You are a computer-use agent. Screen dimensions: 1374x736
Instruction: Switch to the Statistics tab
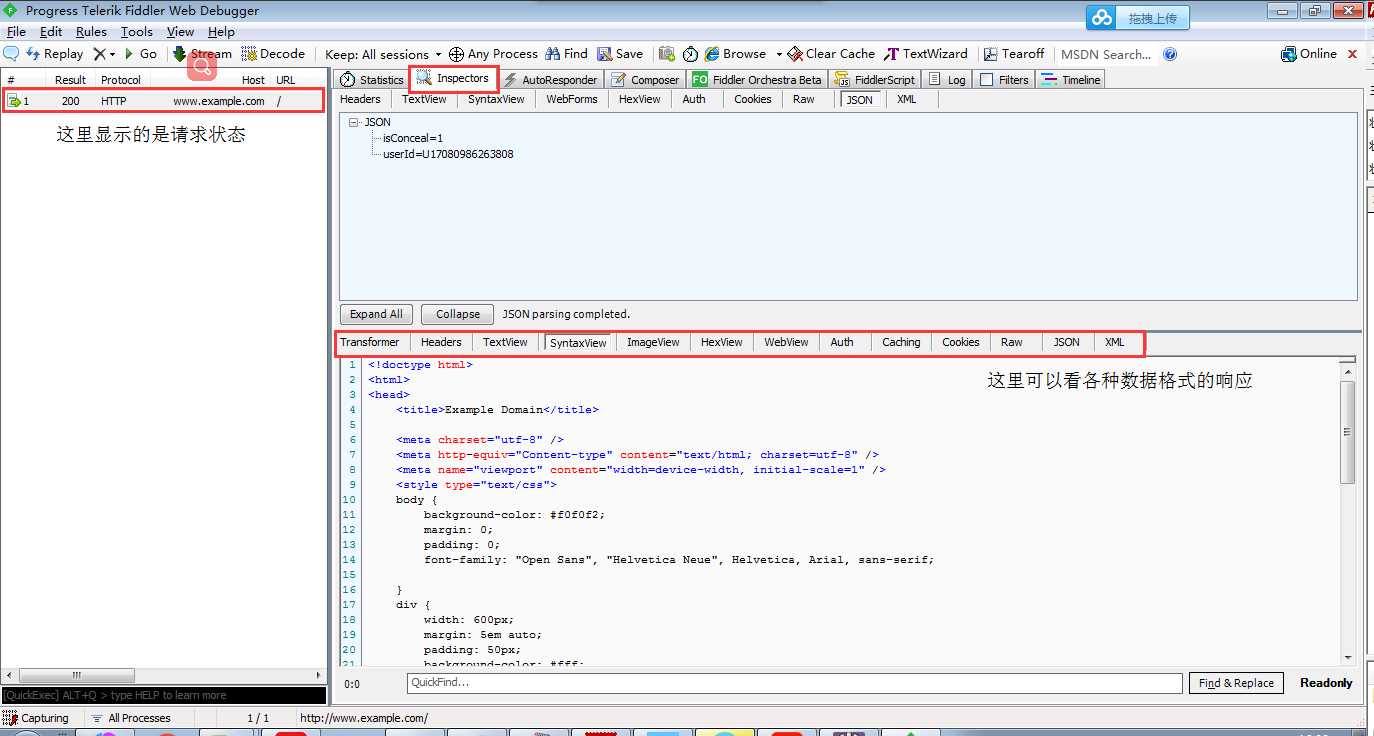(x=372, y=79)
